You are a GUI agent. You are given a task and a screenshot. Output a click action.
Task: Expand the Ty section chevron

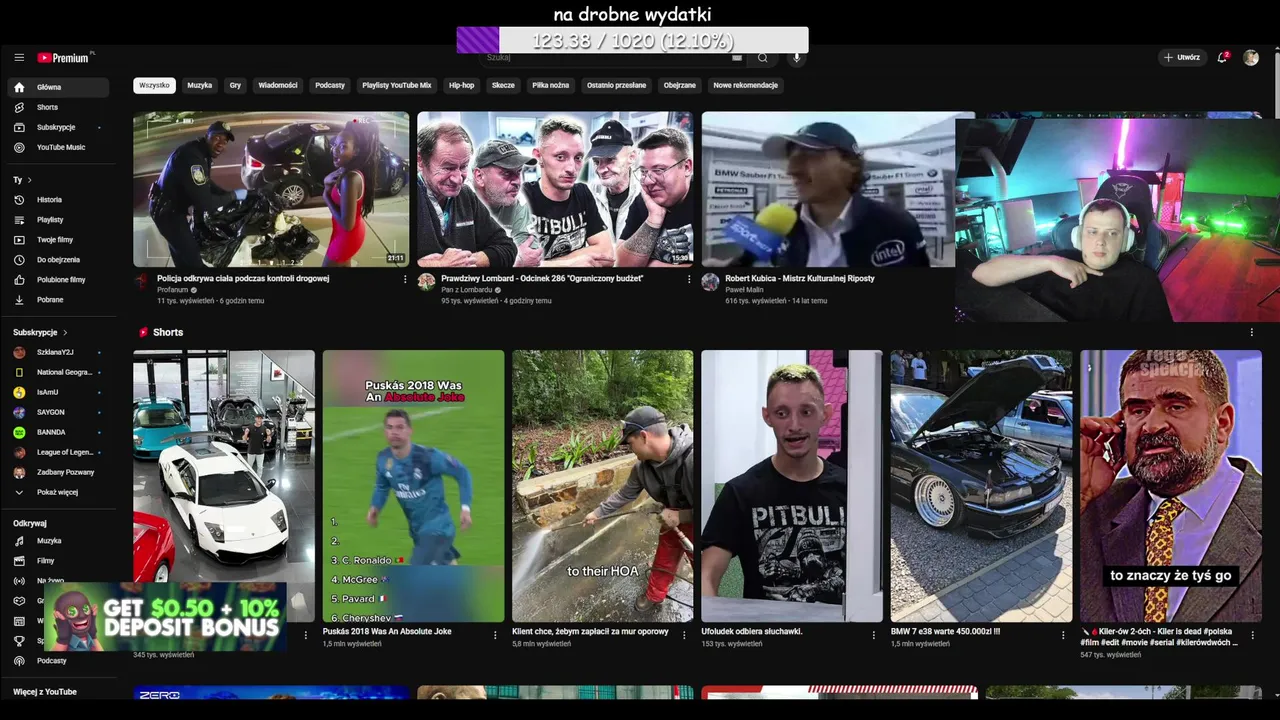pyautogui.click(x=29, y=180)
